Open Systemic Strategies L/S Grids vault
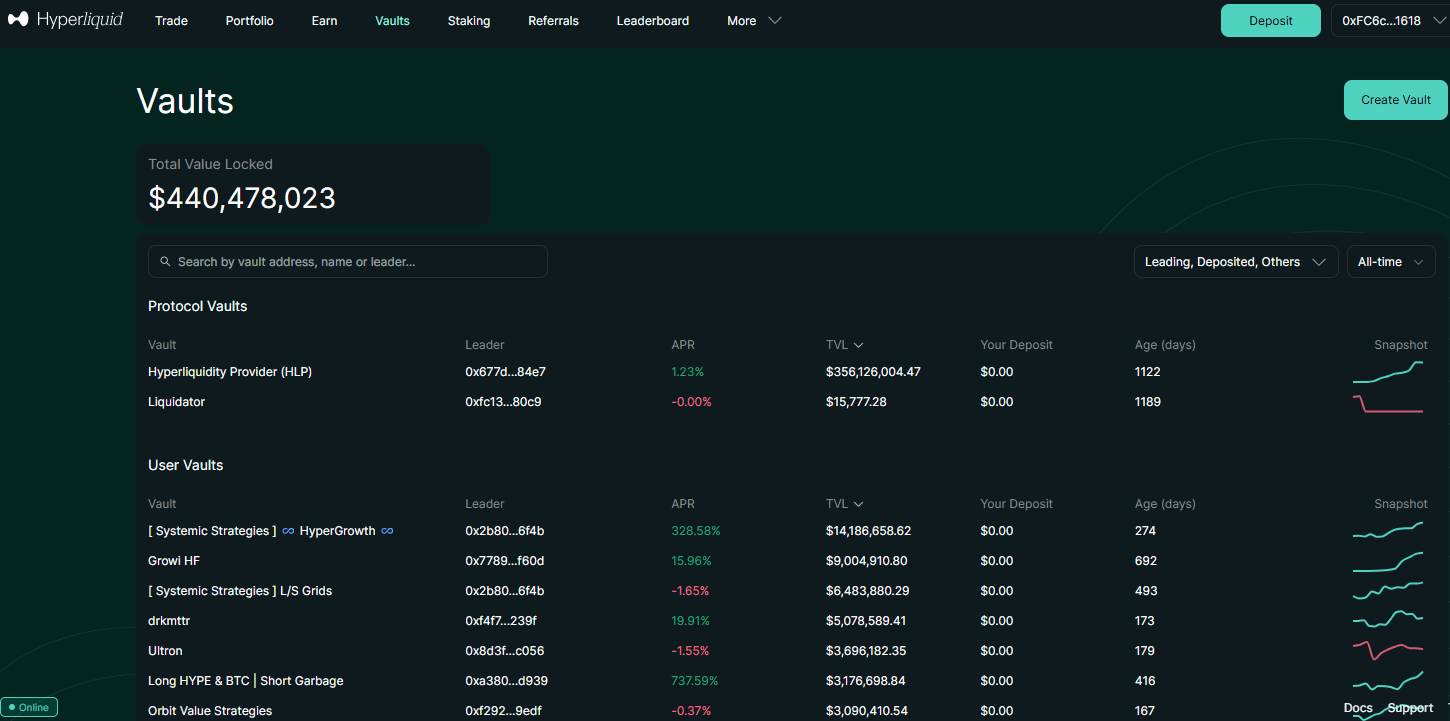 point(240,591)
